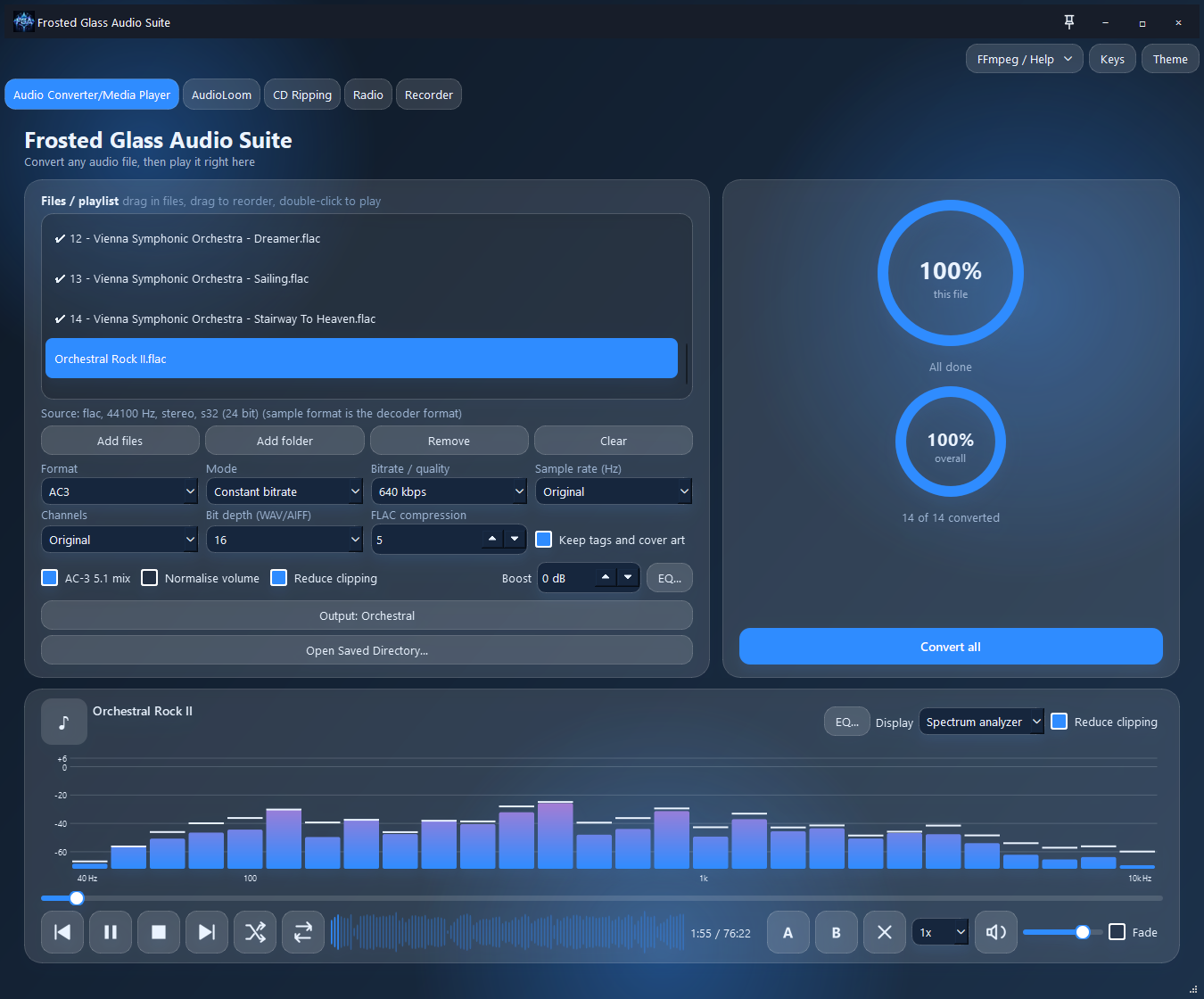Decrease the Boost dB value
The height and width of the screenshot is (999, 1204).
point(628,577)
